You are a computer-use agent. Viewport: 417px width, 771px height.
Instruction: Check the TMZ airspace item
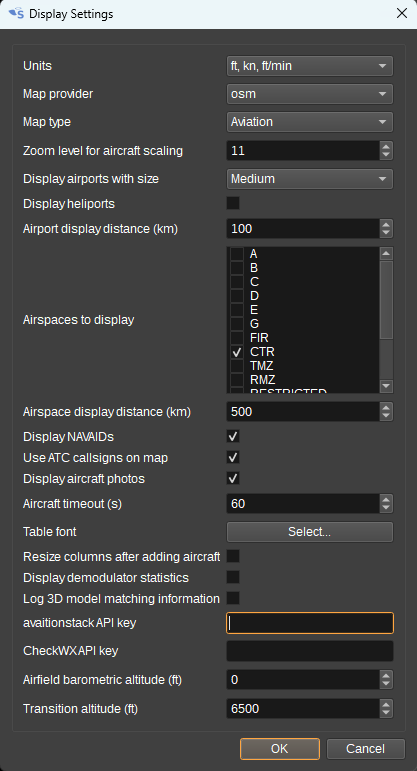pos(238,366)
